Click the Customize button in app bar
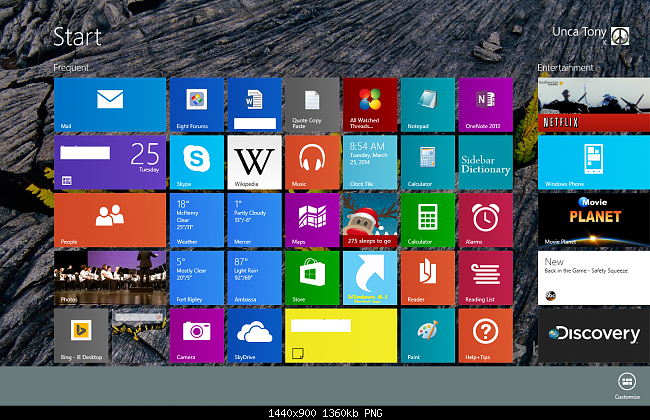This screenshot has height=420, width=650. 627,386
